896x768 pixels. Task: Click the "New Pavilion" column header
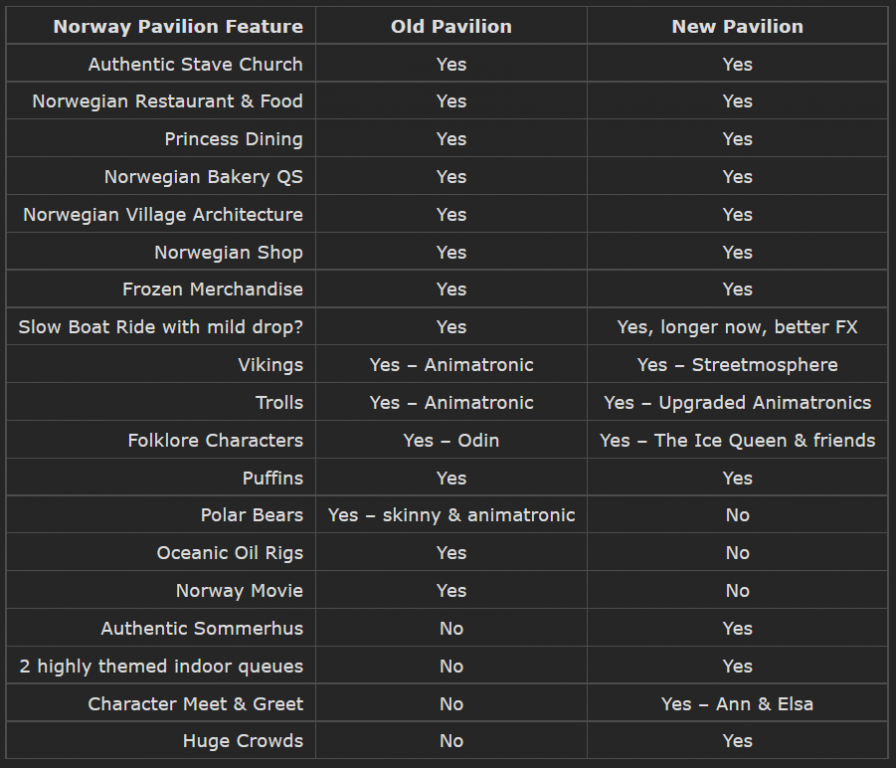(737, 27)
